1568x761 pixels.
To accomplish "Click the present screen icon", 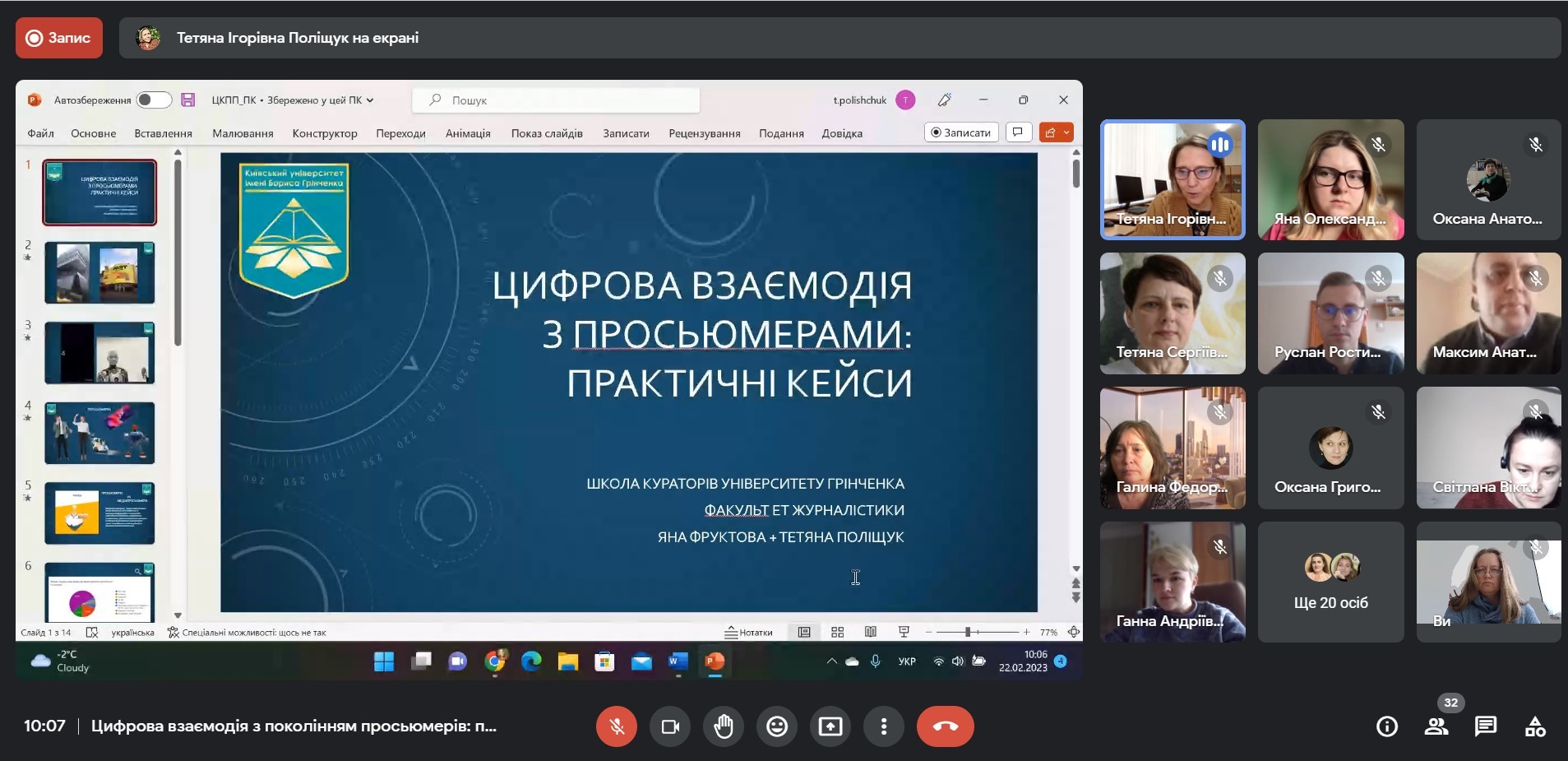I will (830, 726).
